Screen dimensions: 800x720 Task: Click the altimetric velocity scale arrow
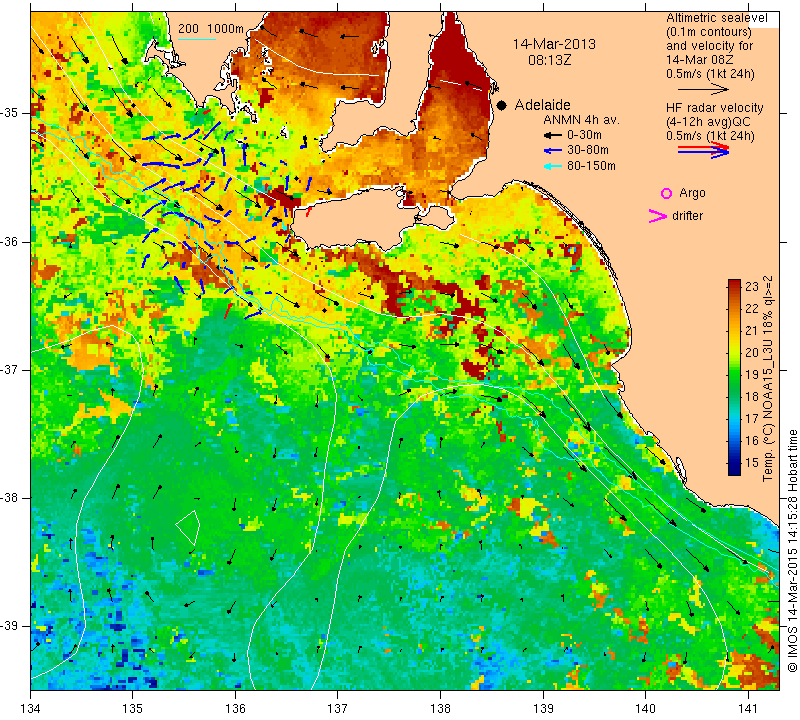point(704,89)
